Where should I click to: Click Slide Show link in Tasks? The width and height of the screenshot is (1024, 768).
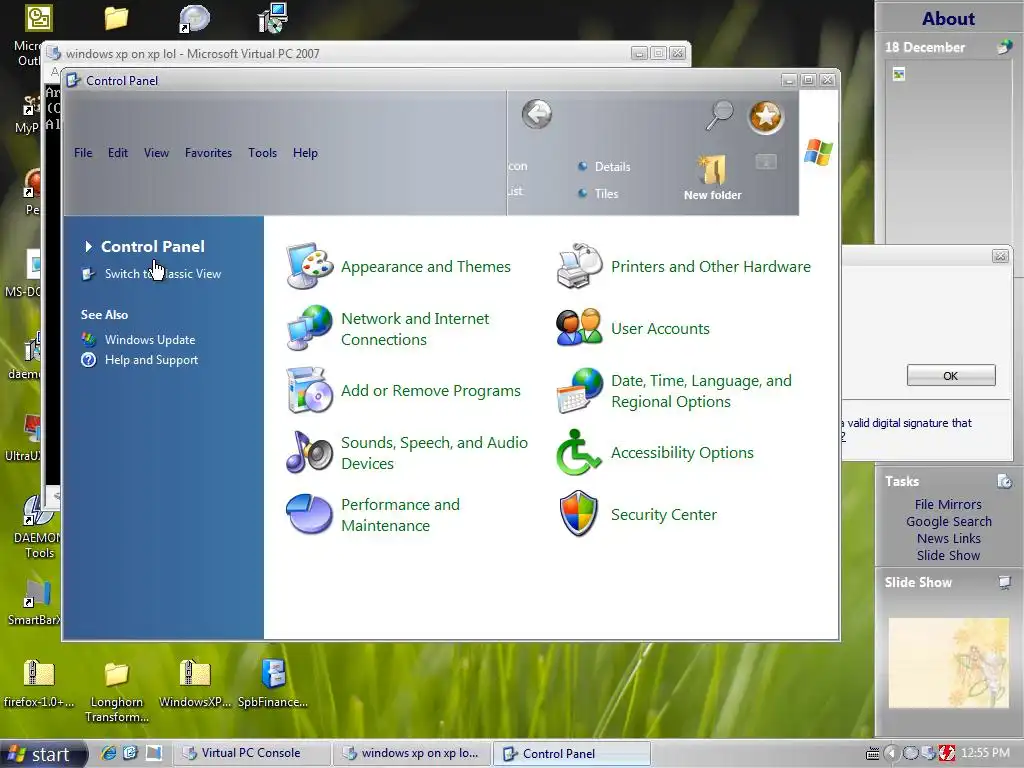(x=948, y=555)
